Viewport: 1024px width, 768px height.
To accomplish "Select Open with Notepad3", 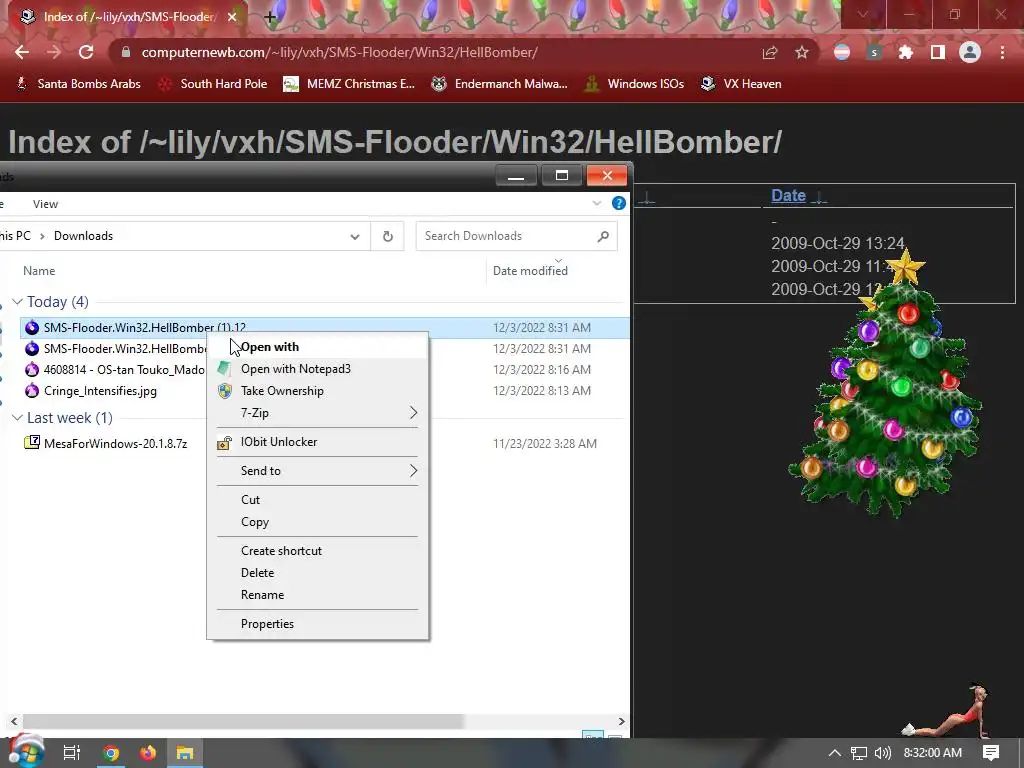I will point(317,369).
